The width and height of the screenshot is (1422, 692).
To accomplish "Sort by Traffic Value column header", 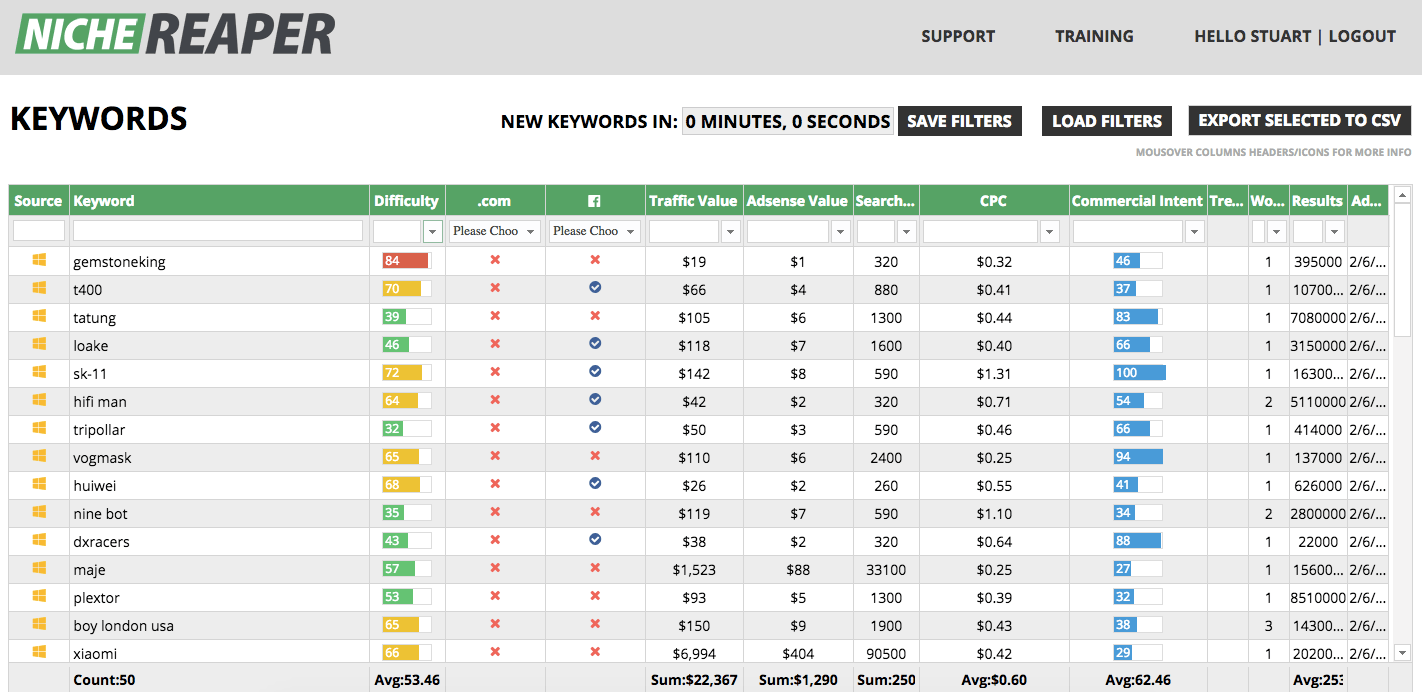I will click(x=693, y=201).
